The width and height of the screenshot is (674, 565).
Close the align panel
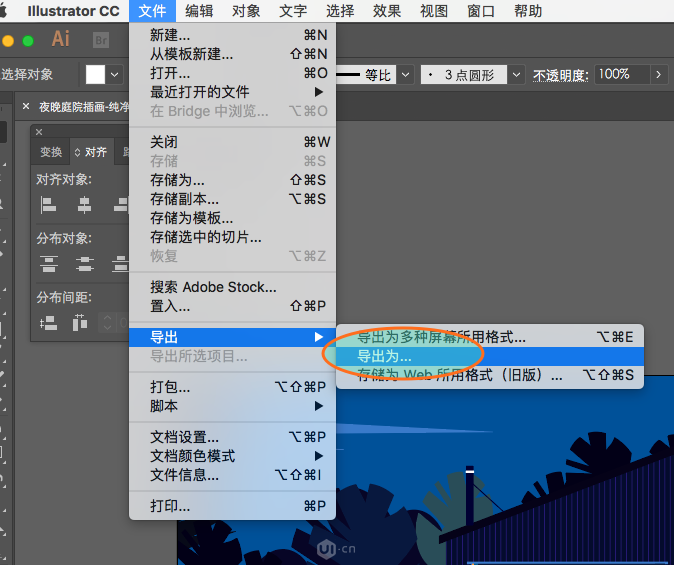pos(39,132)
